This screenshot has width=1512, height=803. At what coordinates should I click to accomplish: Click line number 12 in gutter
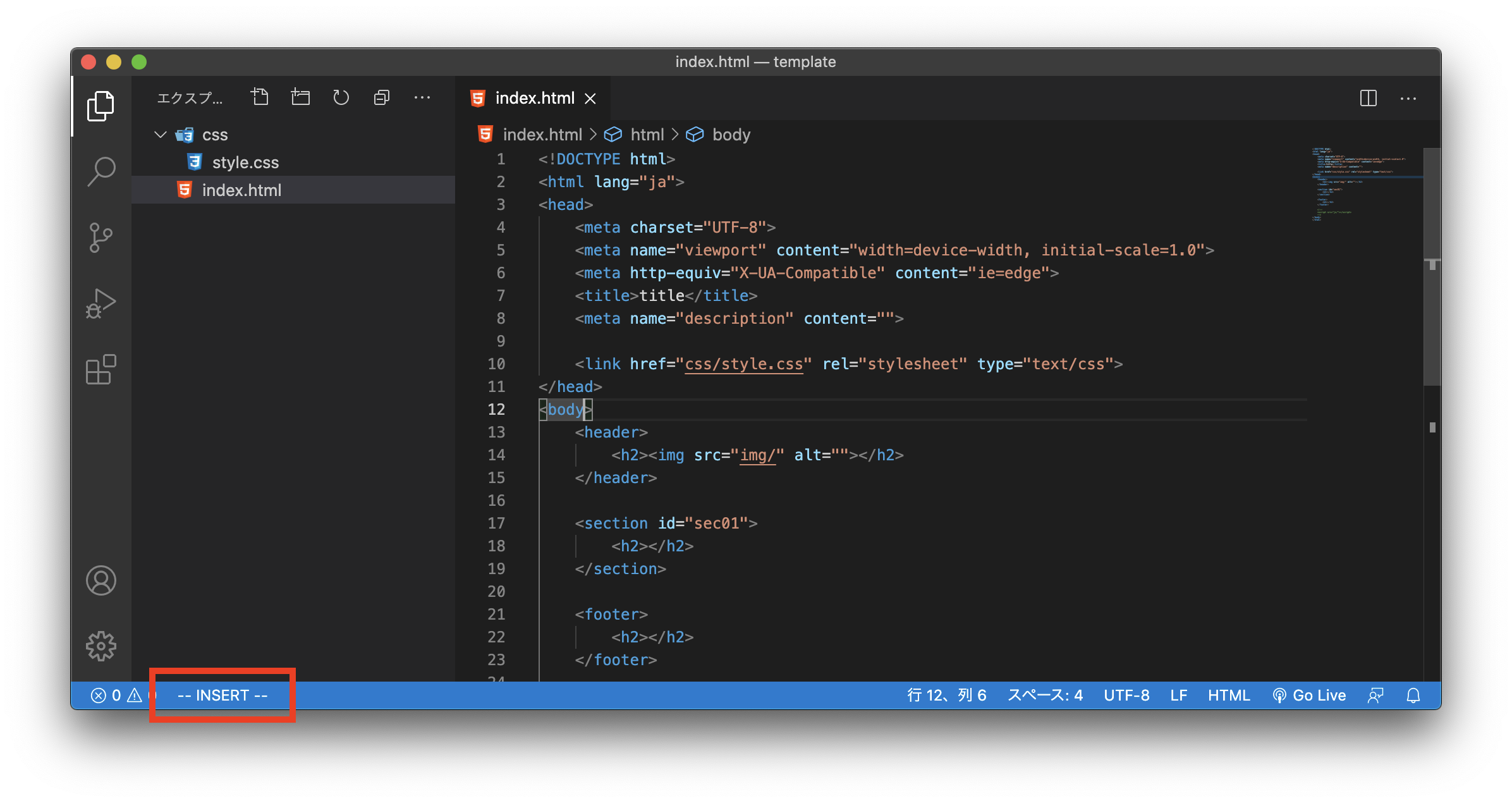496,410
